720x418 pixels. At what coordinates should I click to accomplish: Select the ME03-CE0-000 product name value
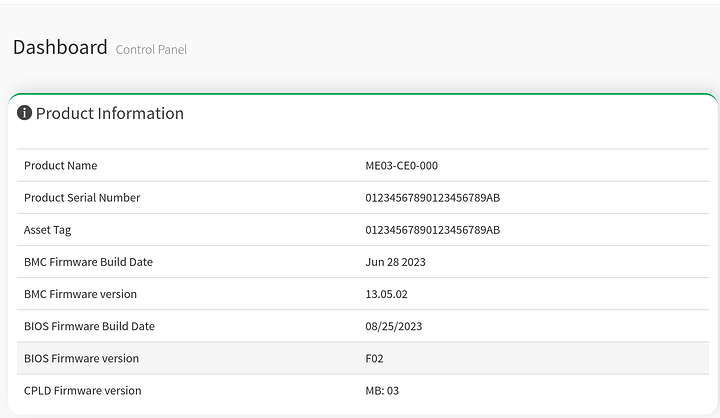coord(401,165)
